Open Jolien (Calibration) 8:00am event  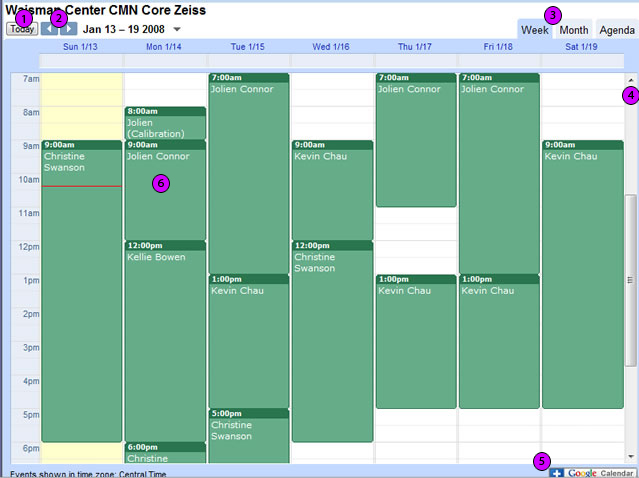click(x=165, y=123)
